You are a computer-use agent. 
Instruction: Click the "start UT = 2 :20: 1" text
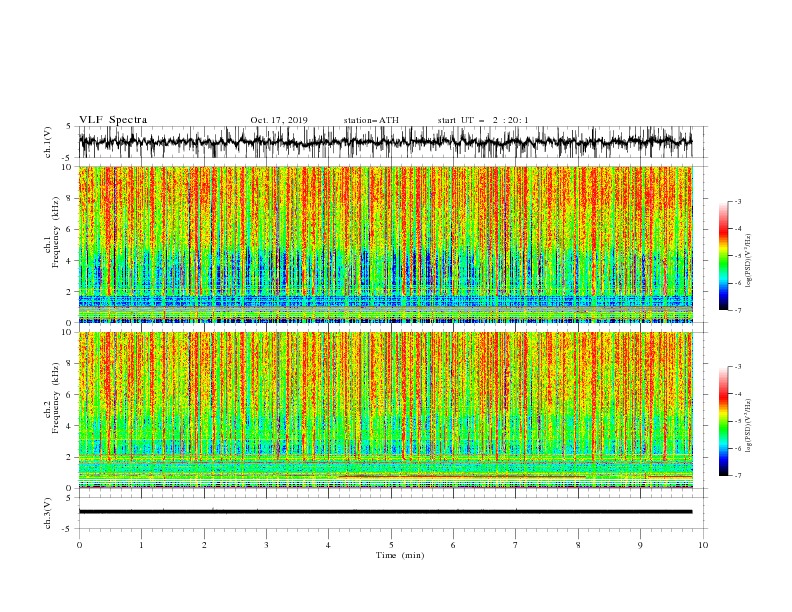coord(483,120)
